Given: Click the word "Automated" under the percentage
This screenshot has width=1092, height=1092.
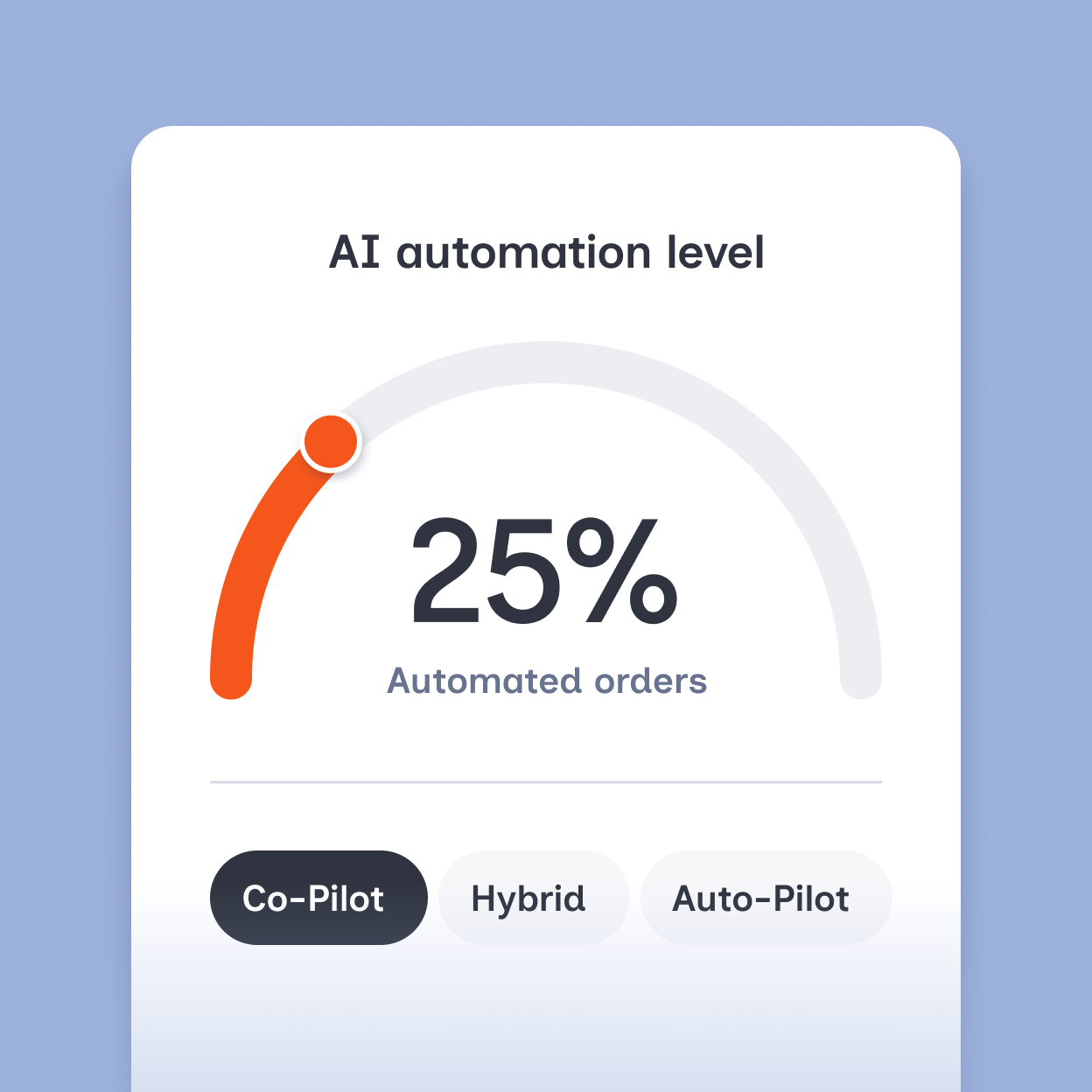Looking at the screenshot, I should (484, 681).
